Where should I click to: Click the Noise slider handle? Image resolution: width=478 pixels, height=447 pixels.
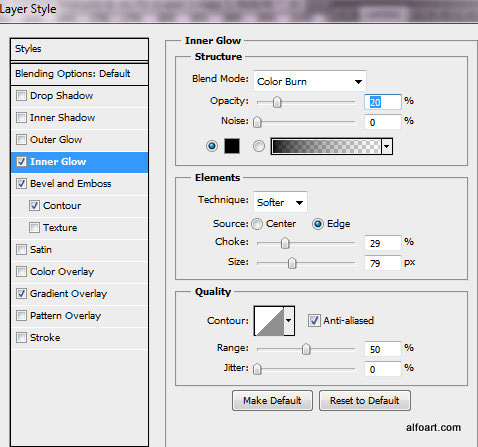pyautogui.click(x=257, y=122)
